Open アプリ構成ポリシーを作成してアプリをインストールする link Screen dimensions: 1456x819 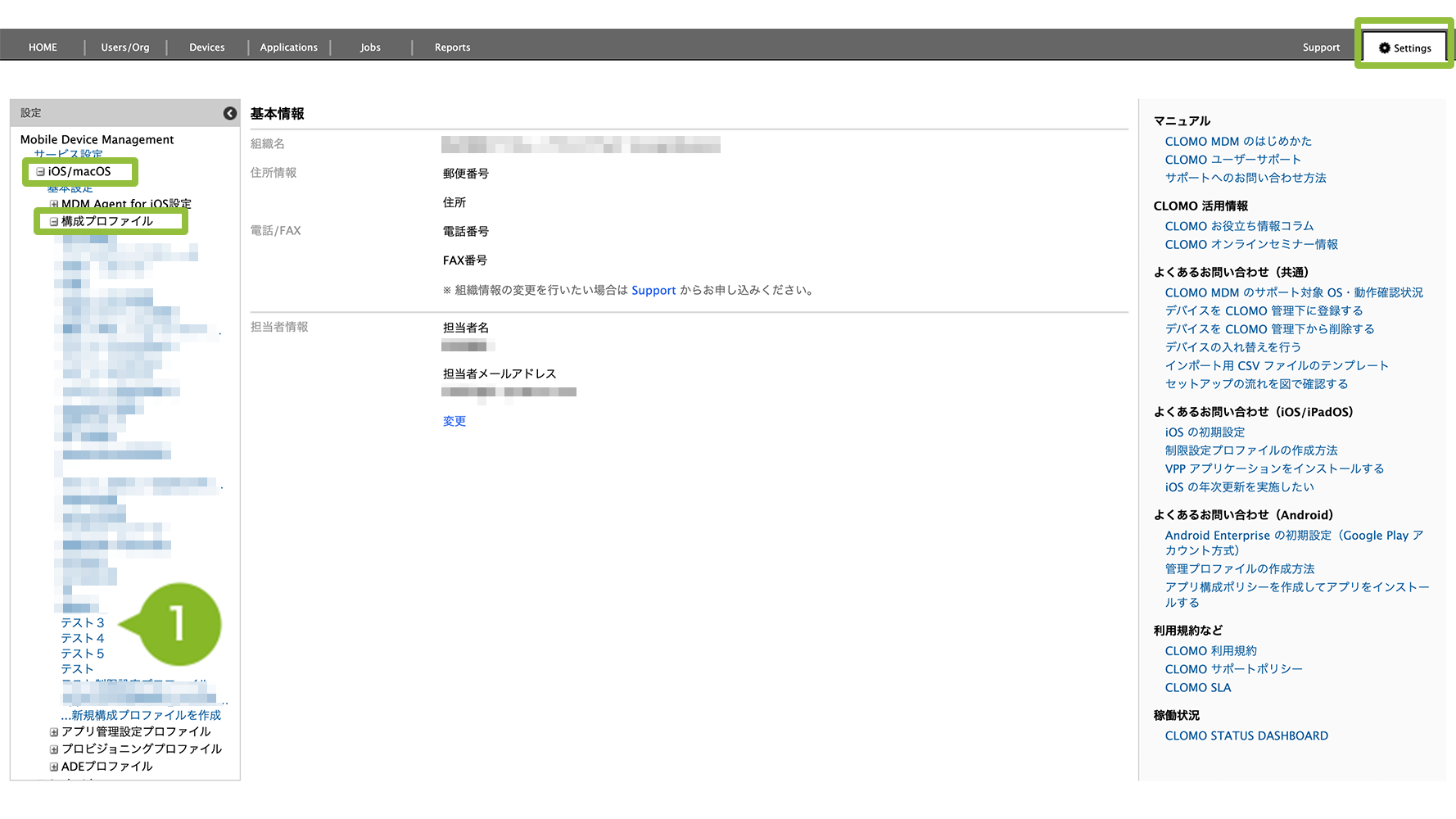tap(1297, 595)
